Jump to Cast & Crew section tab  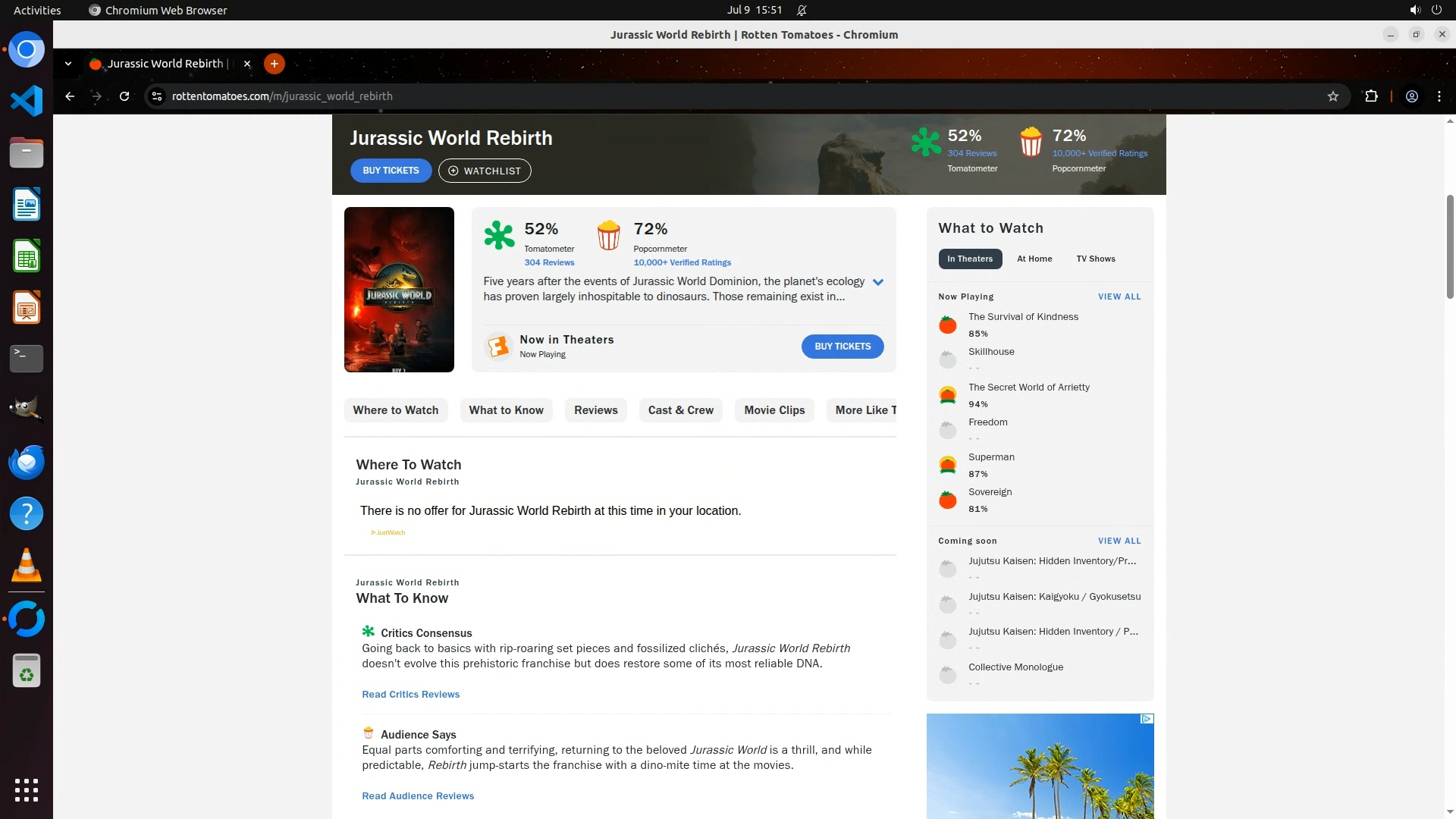[680, 410]
